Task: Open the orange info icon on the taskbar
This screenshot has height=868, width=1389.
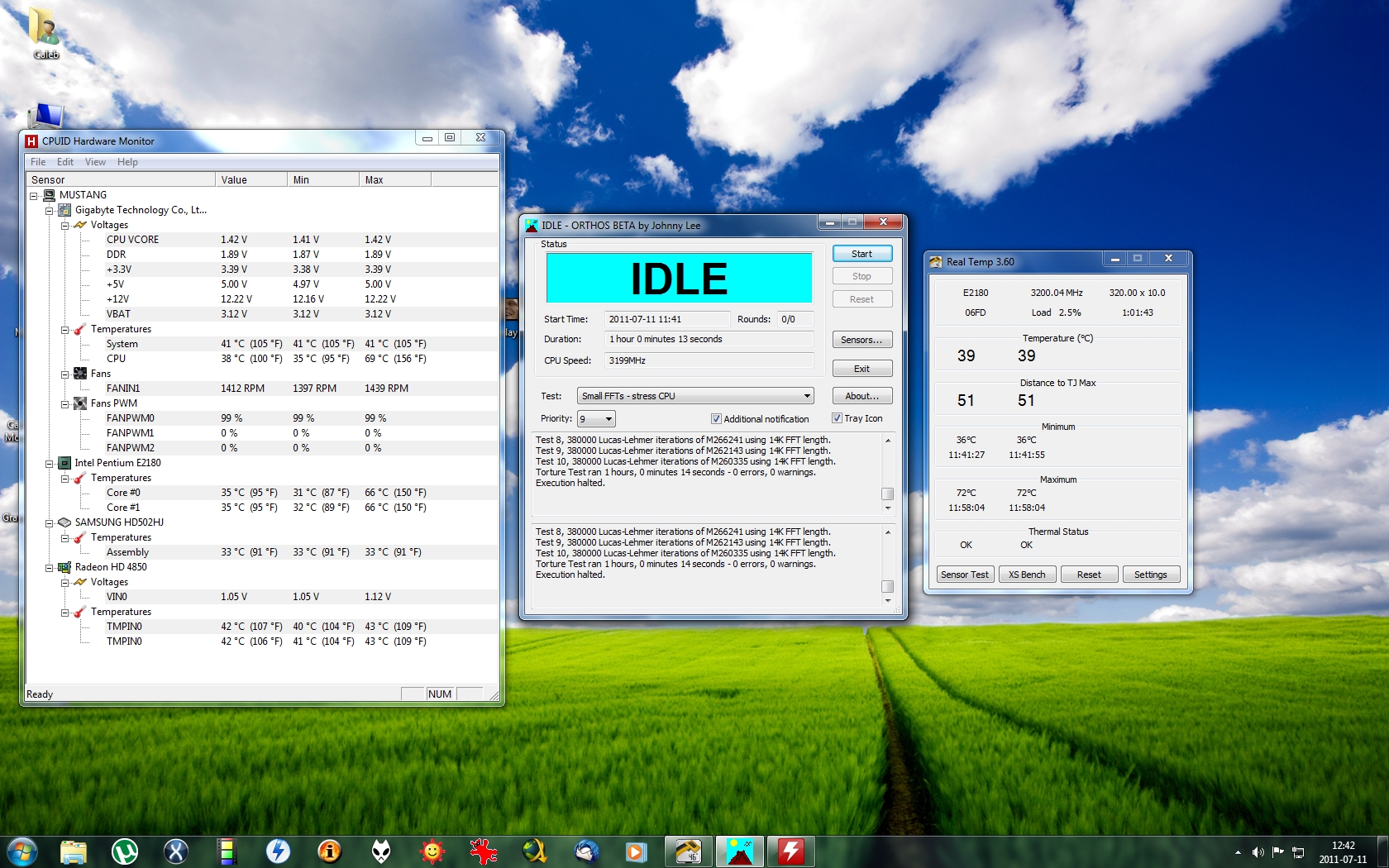Action: (x=330, y=851)
